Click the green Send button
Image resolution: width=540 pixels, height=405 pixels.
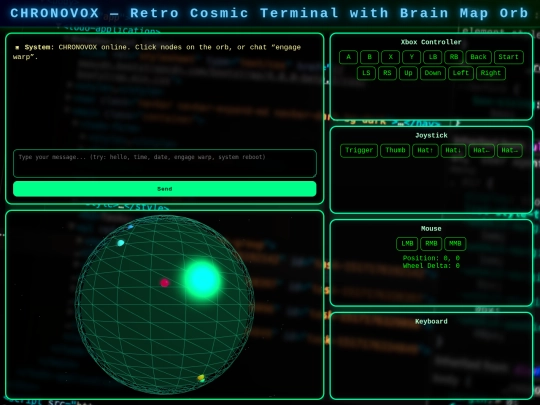165,189
